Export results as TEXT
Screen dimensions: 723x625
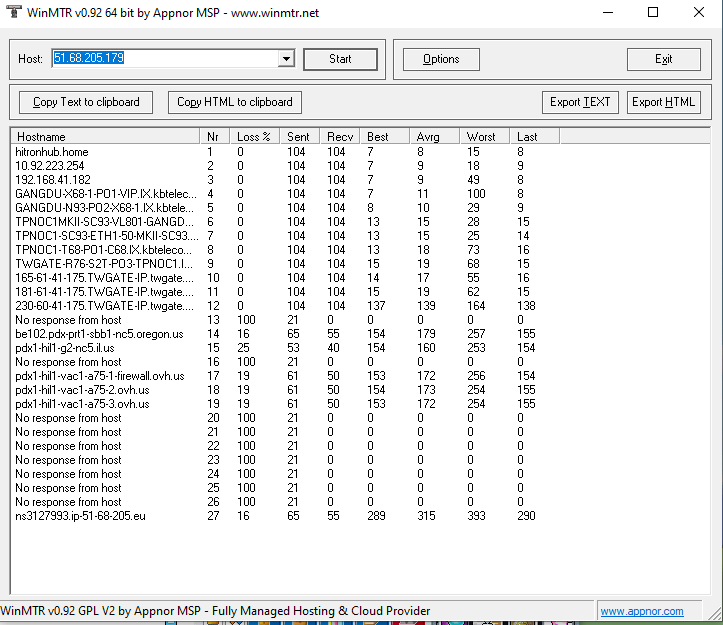tap(580, 102)
